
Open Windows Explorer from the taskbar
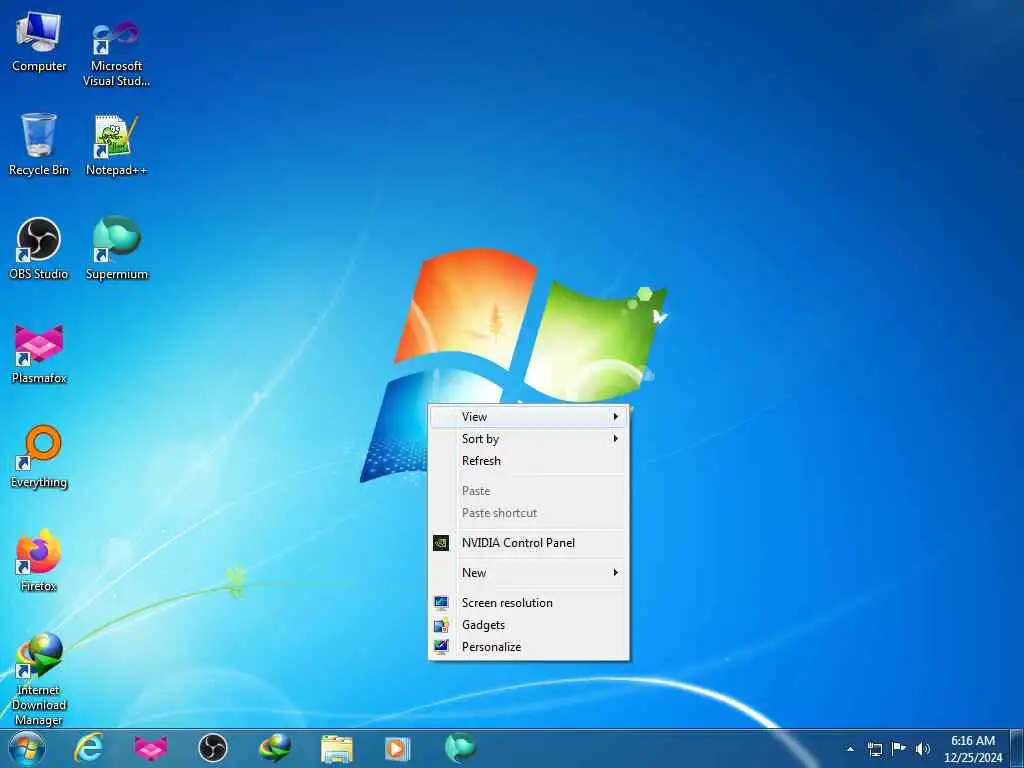[336, 748]
